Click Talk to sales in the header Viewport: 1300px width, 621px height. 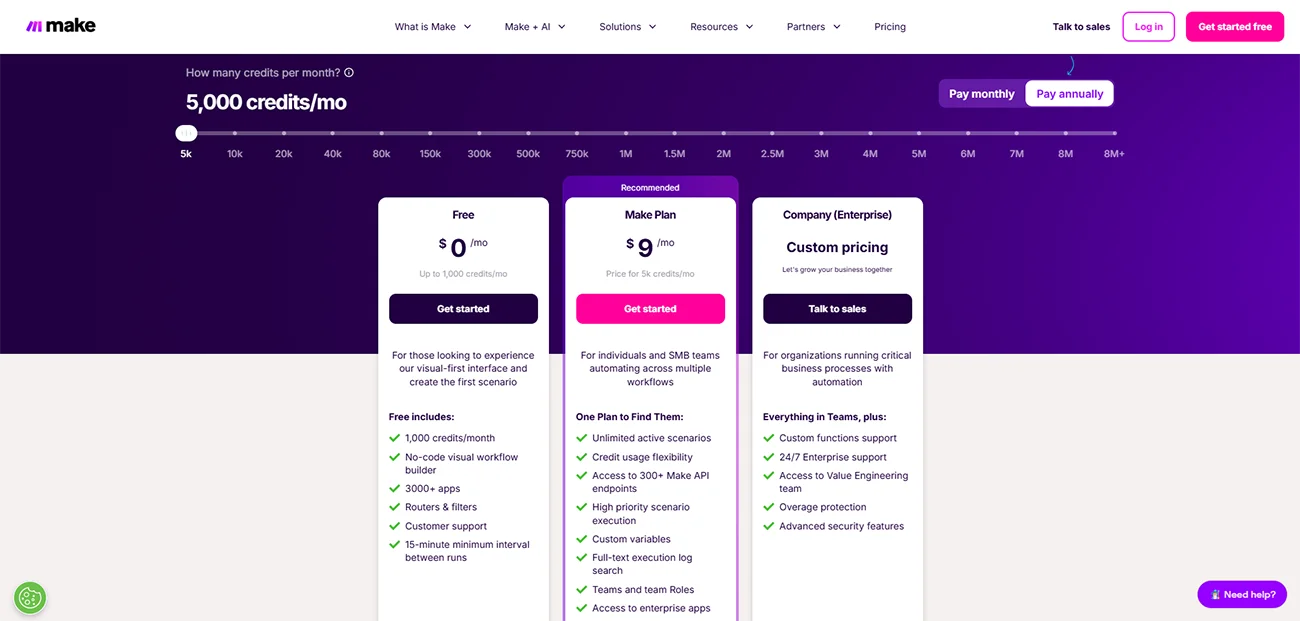(x=1081, y=27)
